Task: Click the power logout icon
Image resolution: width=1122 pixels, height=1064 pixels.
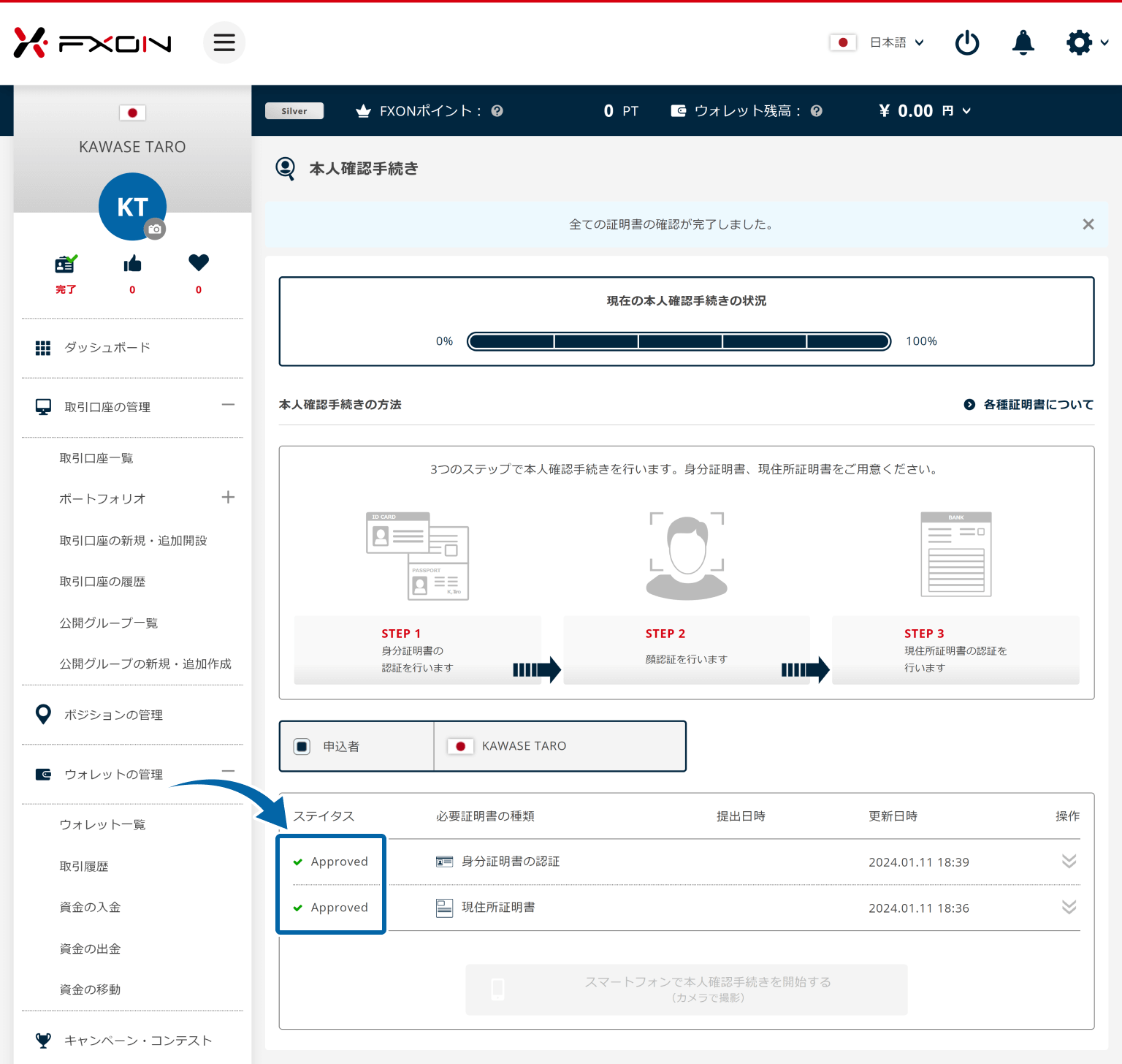Action: pyautogui.click(x=967, y=42)
